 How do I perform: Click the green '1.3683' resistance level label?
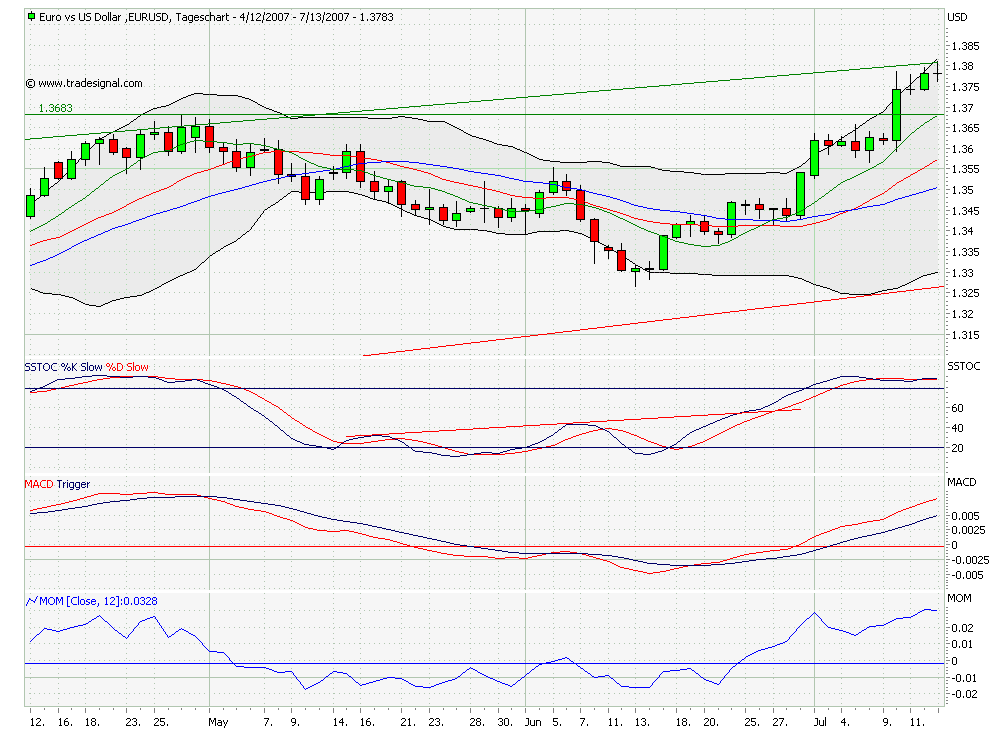tap(56, 108)
